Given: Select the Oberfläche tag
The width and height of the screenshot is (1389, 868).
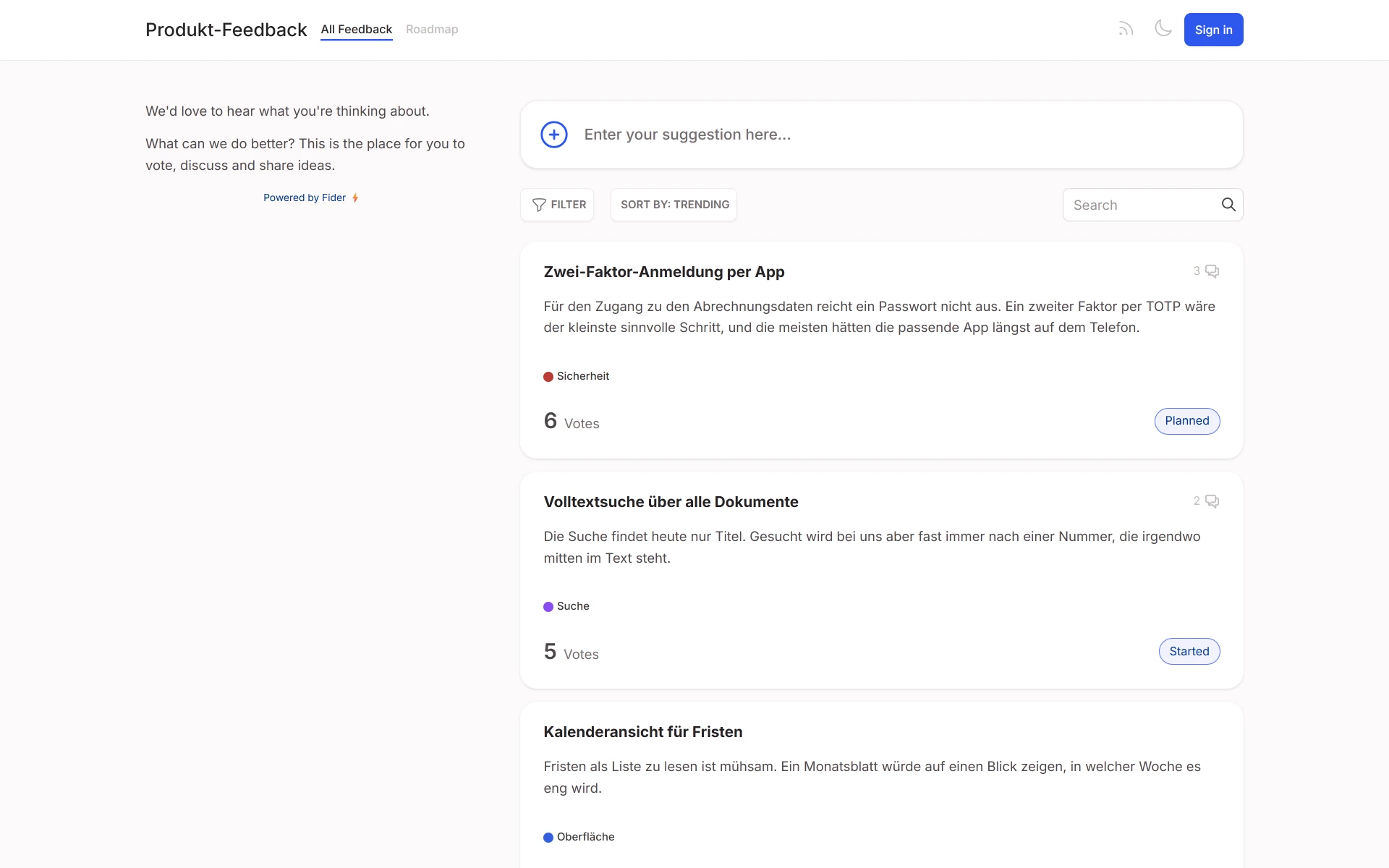Looking at the screenshot, I should (x=579, y=837).
